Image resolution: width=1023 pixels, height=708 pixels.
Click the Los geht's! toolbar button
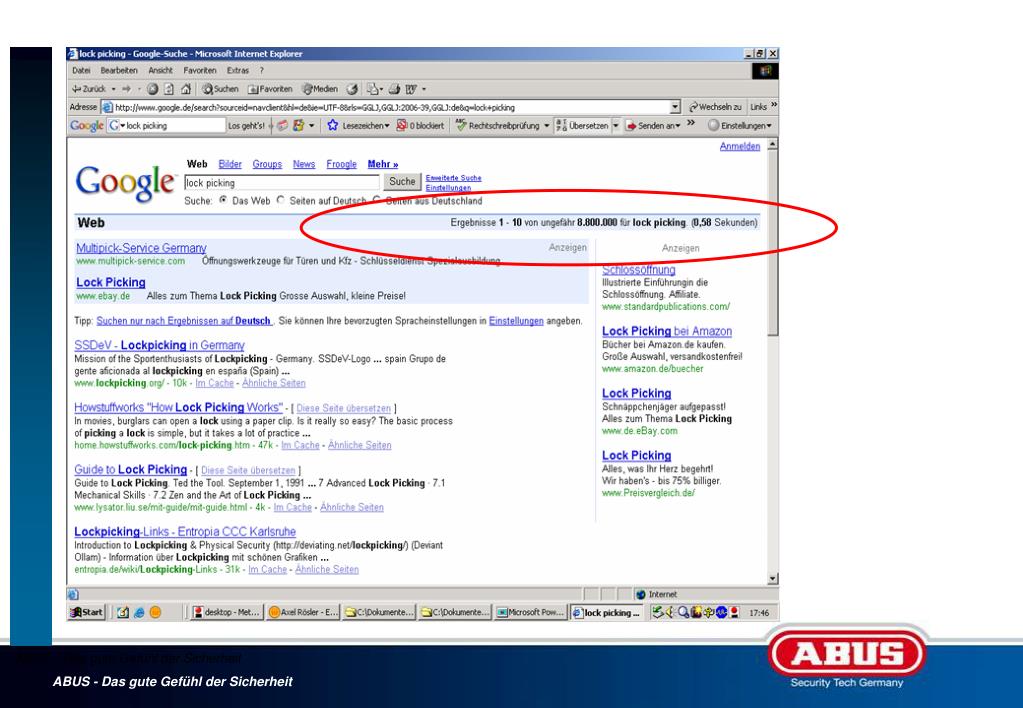[x=246, y=125]
